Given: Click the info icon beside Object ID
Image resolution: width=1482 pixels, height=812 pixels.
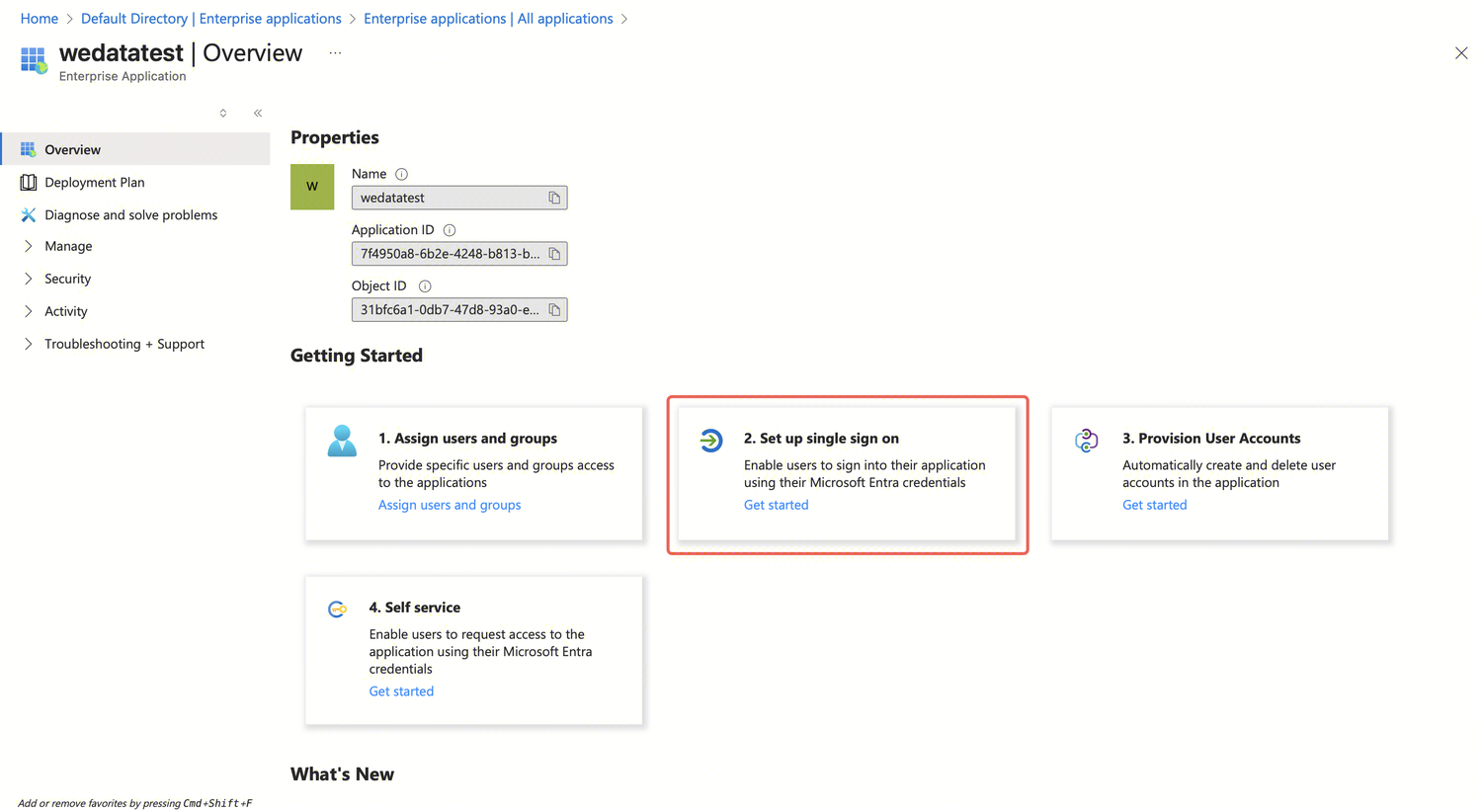Looking at the screenshot, I should (425, 286).
